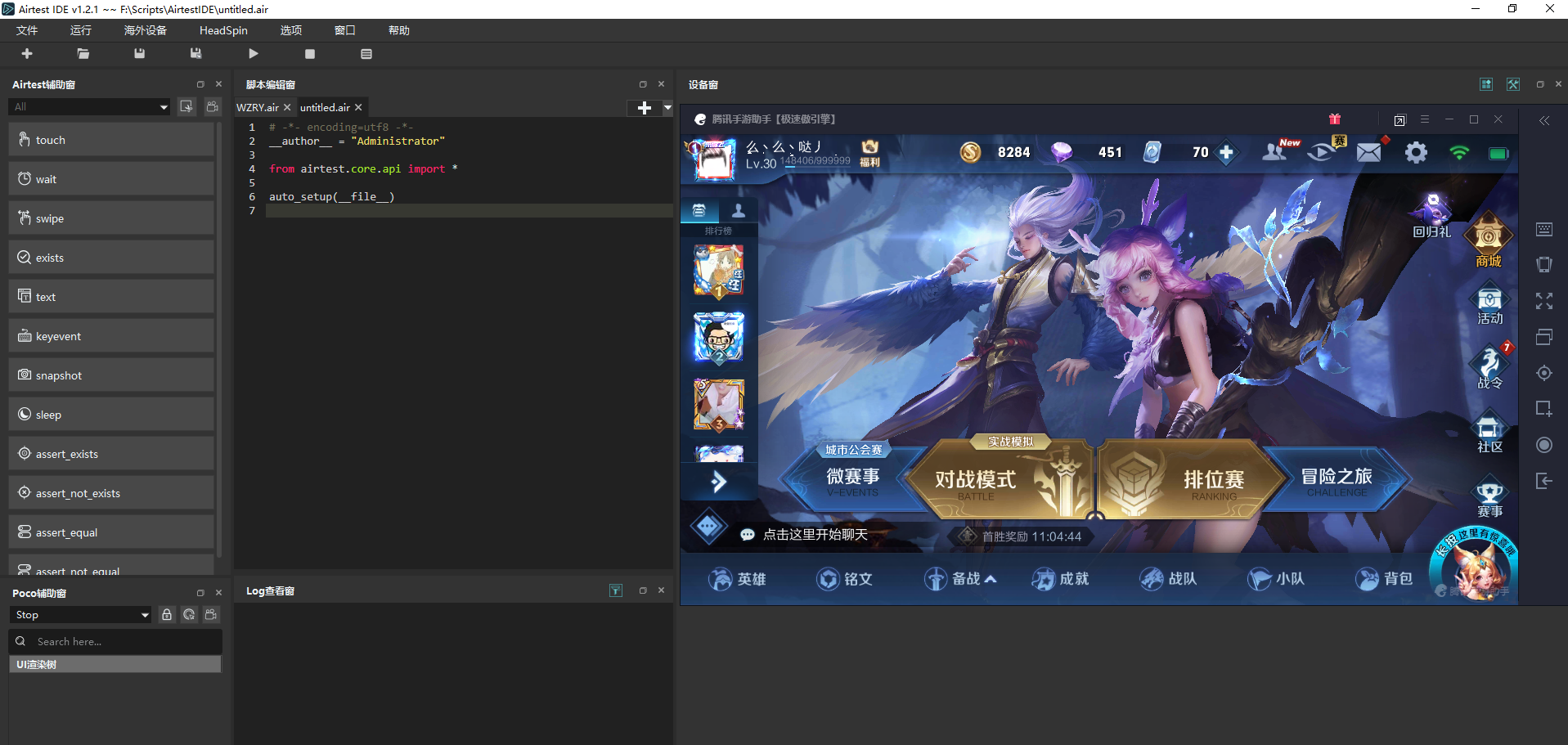Select the UI渲染树 tree header
This screenshot has height=745, width=1568.
(115, 665)
